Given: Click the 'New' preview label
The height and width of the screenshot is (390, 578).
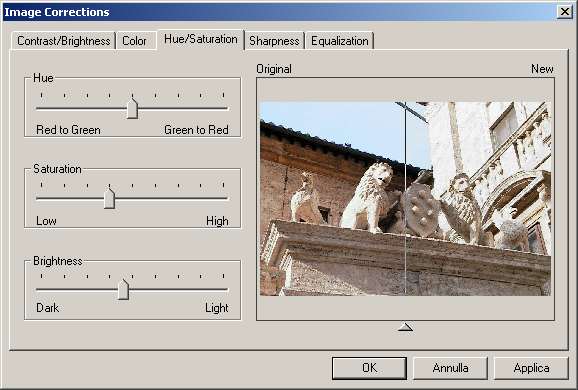Looking at the screenshot, I should [x=542, y=69].
